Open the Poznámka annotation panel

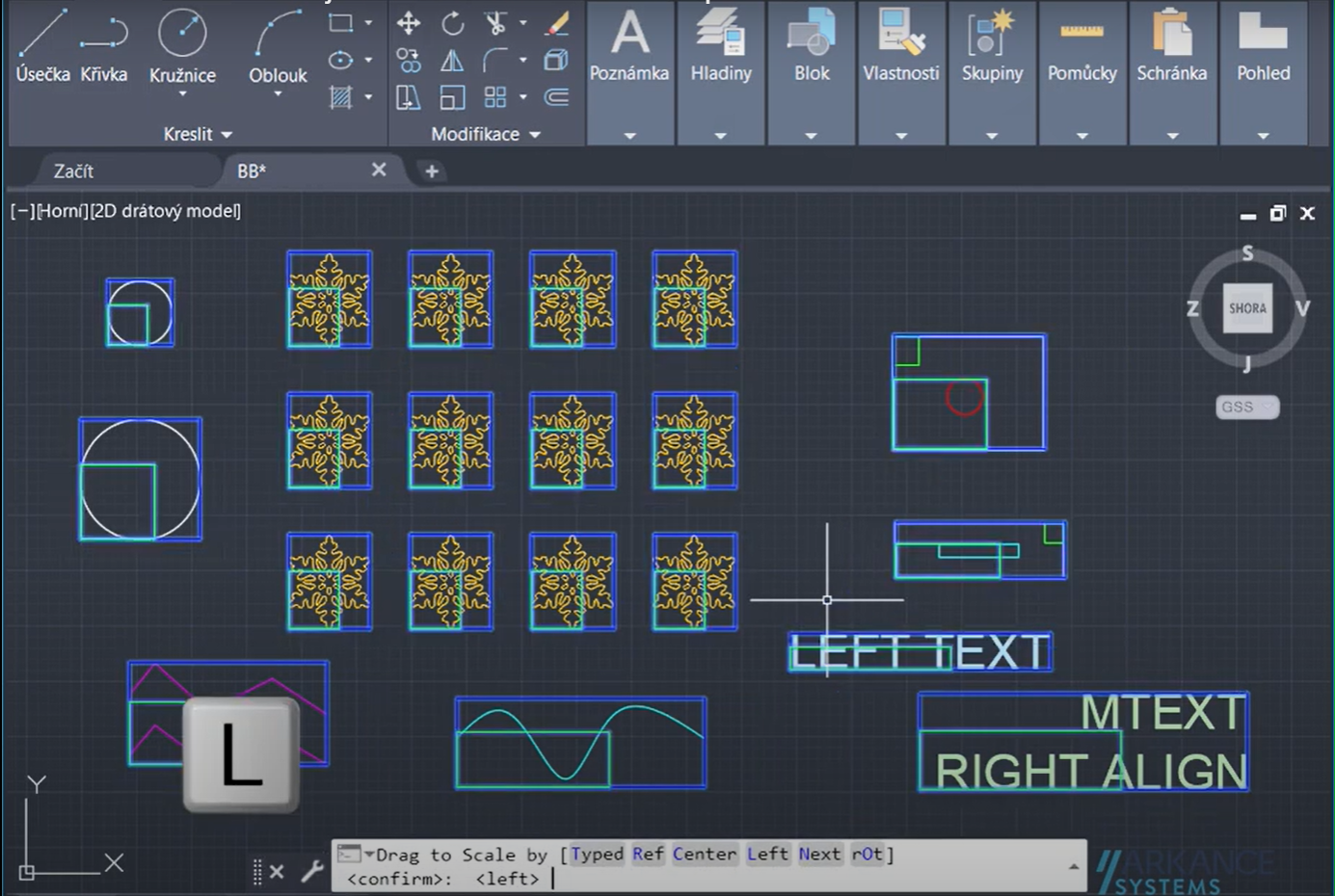[629, 73]
